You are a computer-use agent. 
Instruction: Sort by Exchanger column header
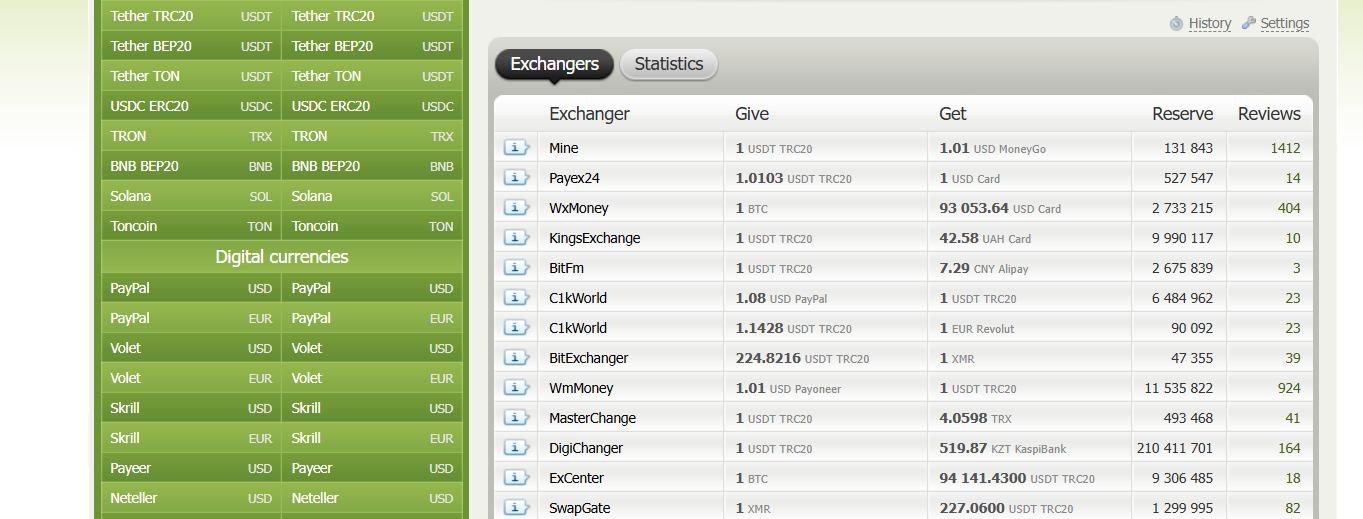(589, 114)
